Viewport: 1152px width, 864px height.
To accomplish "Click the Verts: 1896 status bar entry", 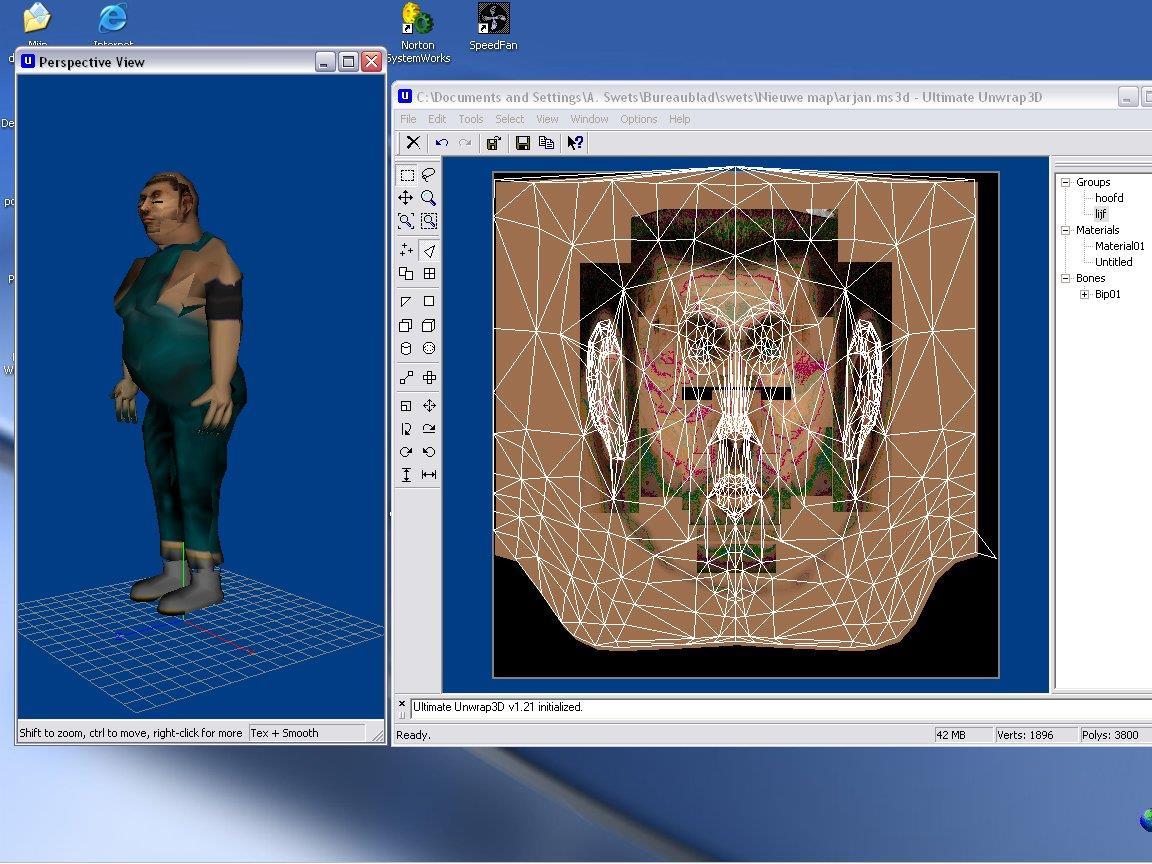I will point(1025,735).
